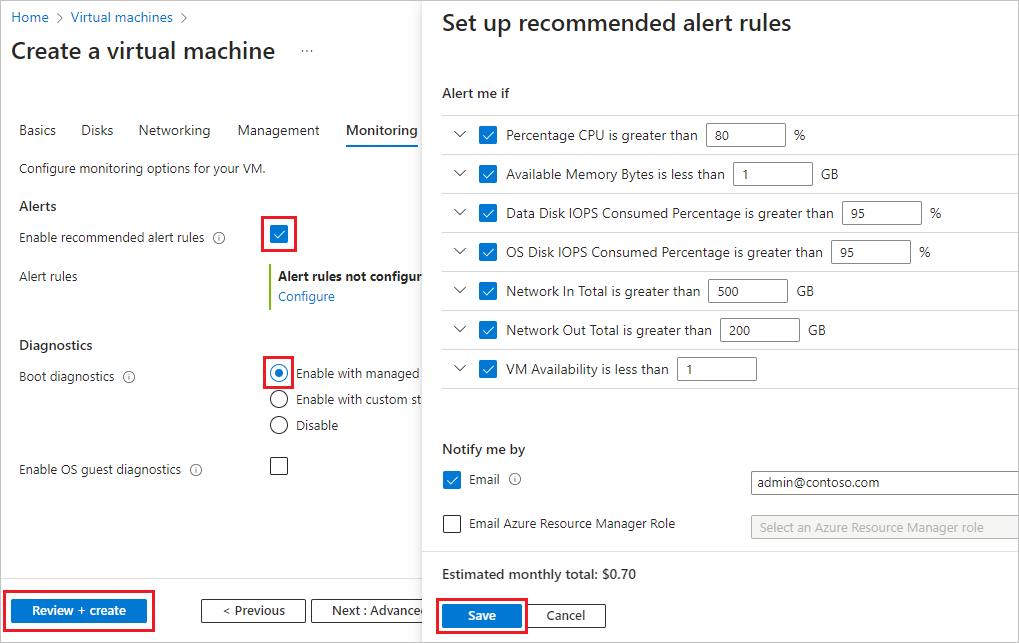Viewport: 1019px width, 643px height.
Task: Expand the Data Disk IOPS Consumed Percentage rule
Action: pos(460,212)
